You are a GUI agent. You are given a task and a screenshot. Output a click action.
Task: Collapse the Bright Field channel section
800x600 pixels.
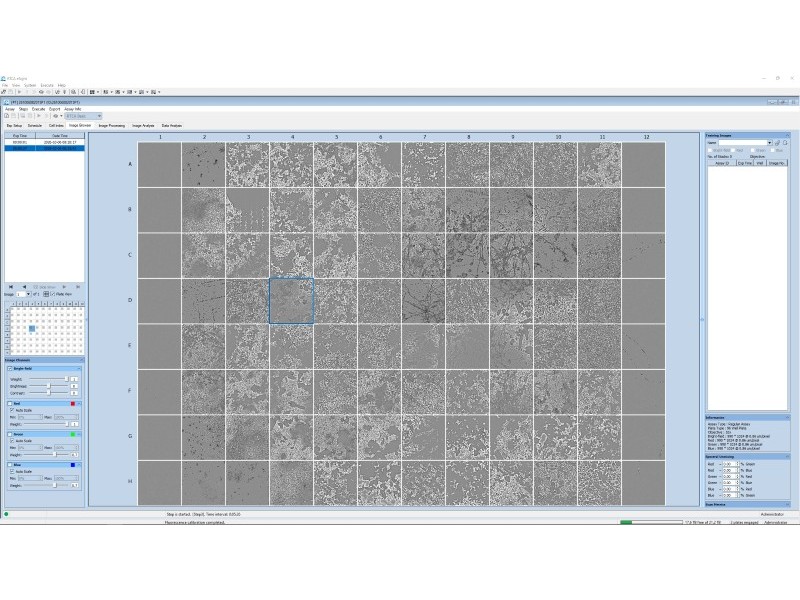(79, 368)
